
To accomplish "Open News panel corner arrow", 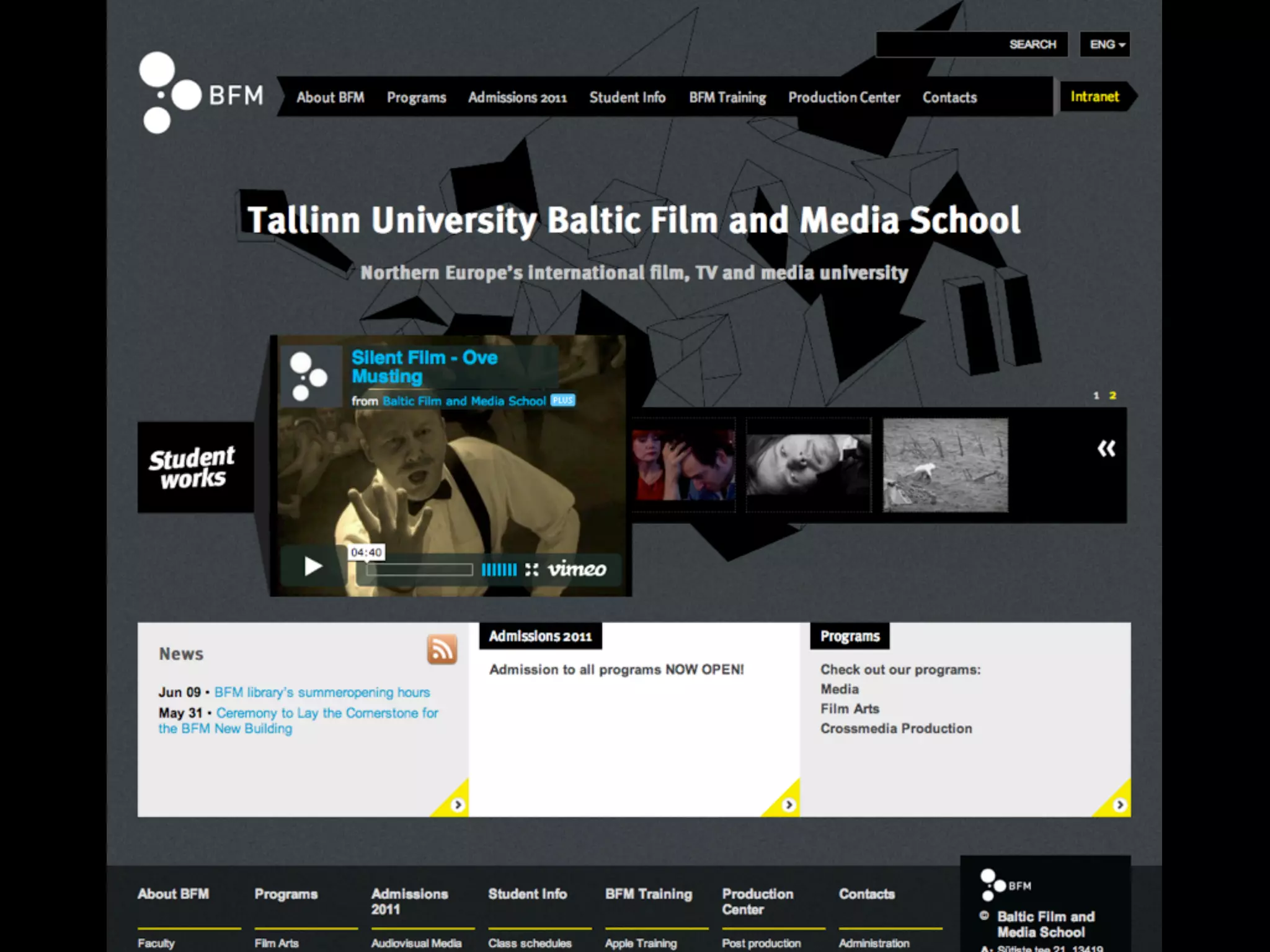I will click(457, 804).
